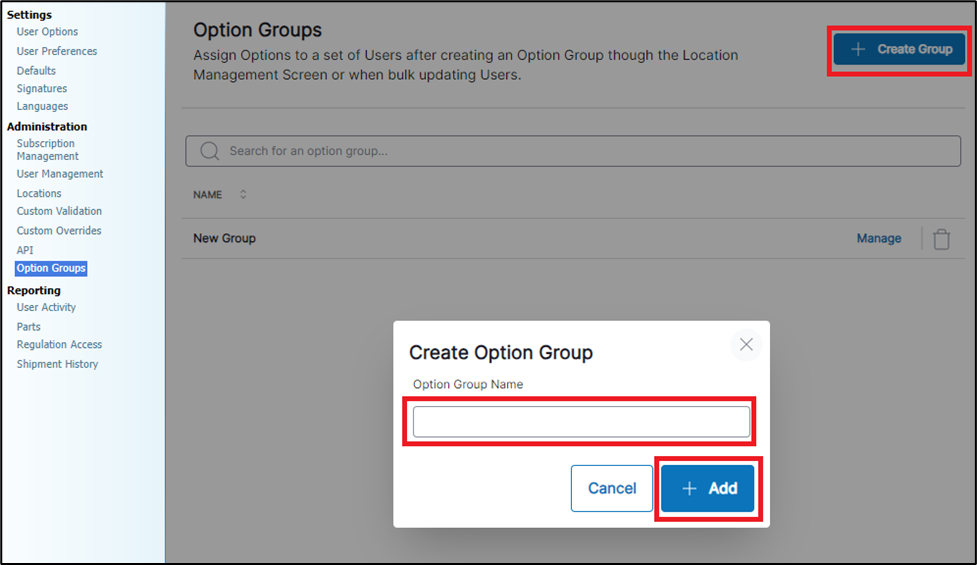Click the search magnifier icon
This screenshot has width=977, height=565.
[x=210, y=151]
